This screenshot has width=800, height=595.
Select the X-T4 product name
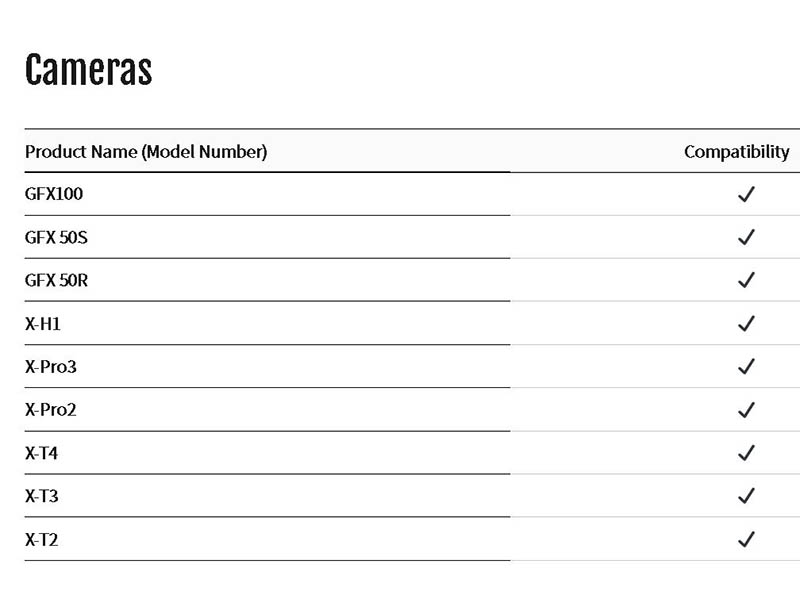click(x=41, y=453)
